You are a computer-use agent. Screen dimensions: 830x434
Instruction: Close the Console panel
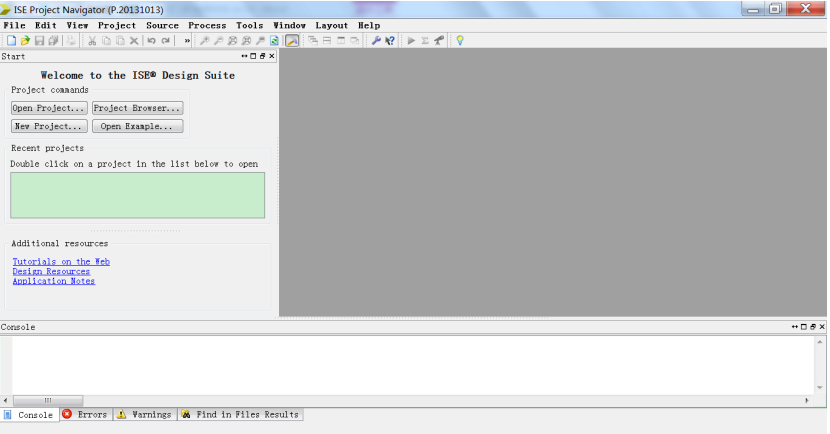click(822, 327)
